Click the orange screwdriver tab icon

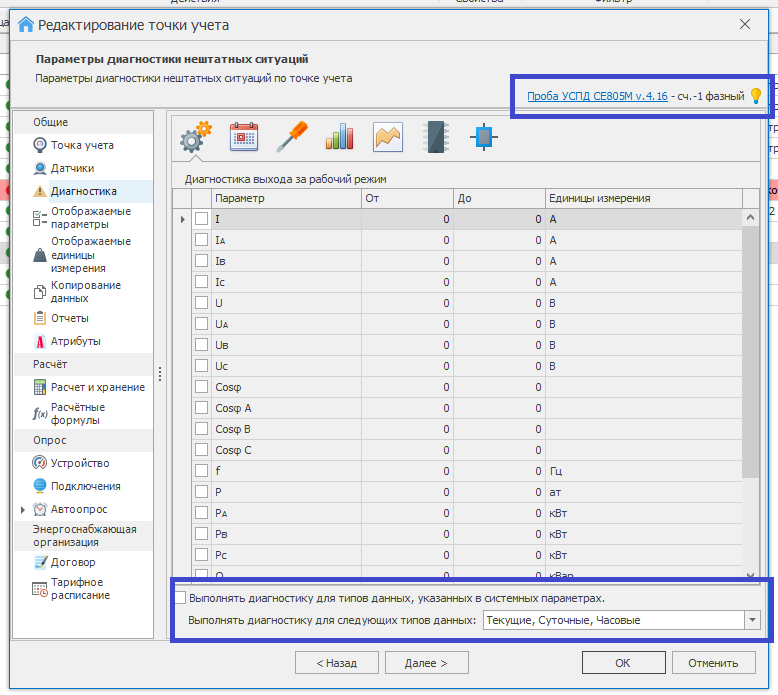pos(292,136)
